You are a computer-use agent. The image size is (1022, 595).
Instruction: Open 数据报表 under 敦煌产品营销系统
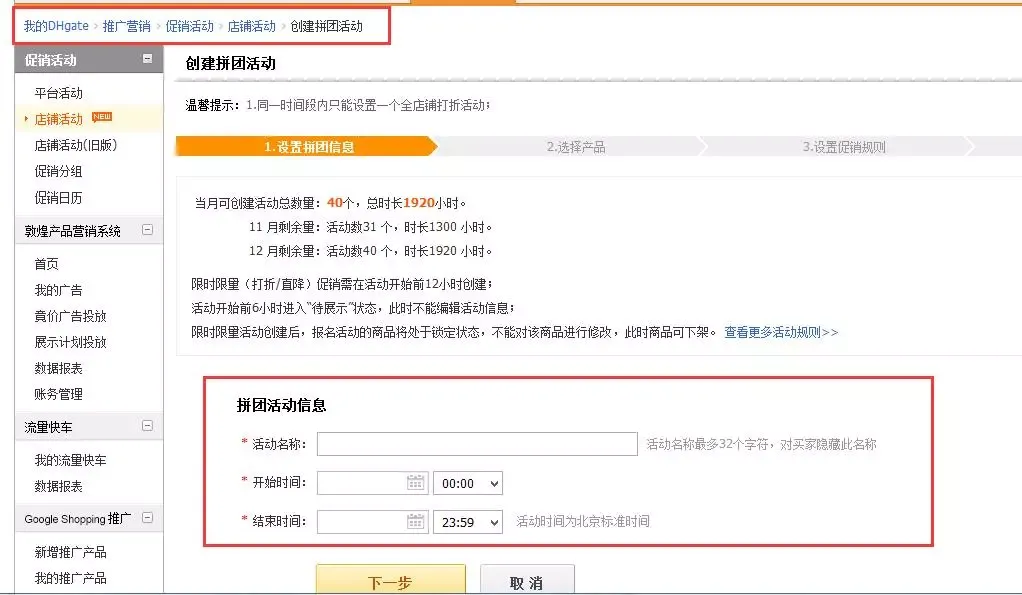[59, 368]
